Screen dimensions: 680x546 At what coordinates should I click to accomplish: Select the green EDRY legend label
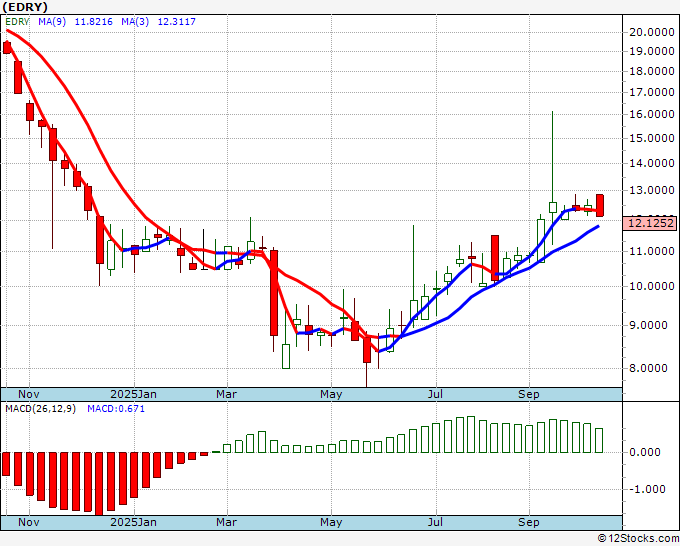coord(17,21)
